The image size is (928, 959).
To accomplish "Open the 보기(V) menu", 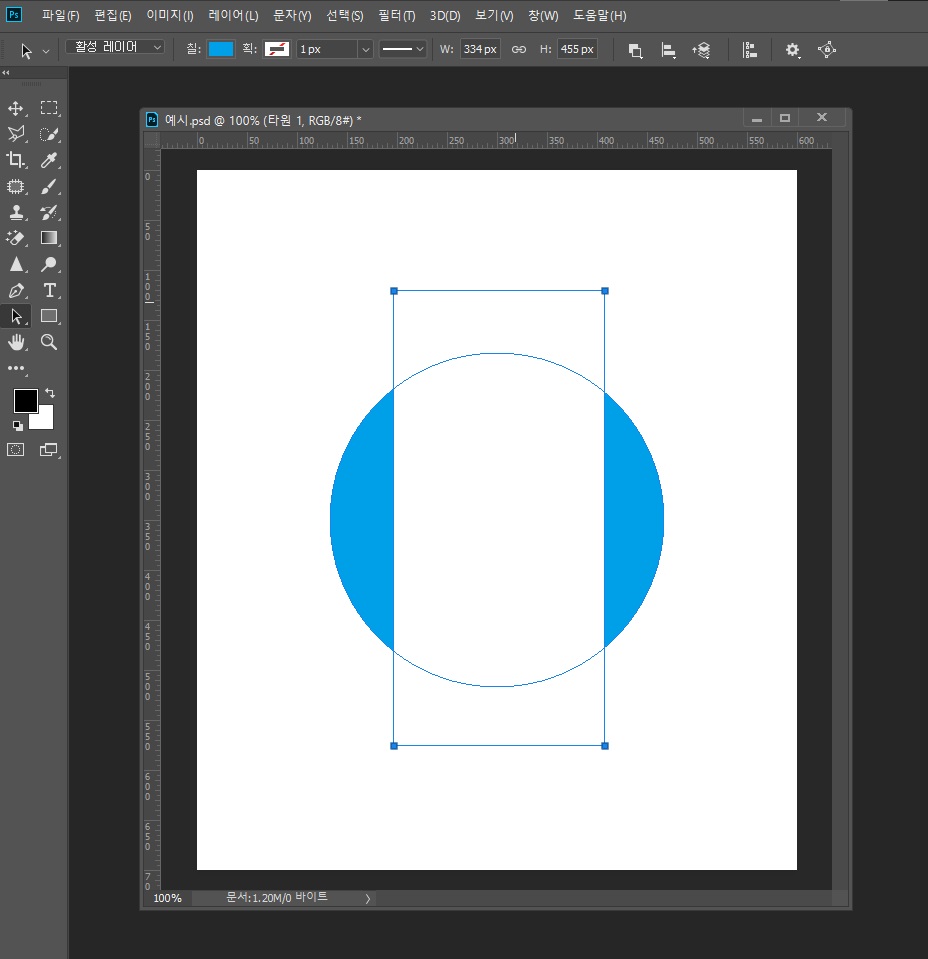I will click(x=494, y=16).
